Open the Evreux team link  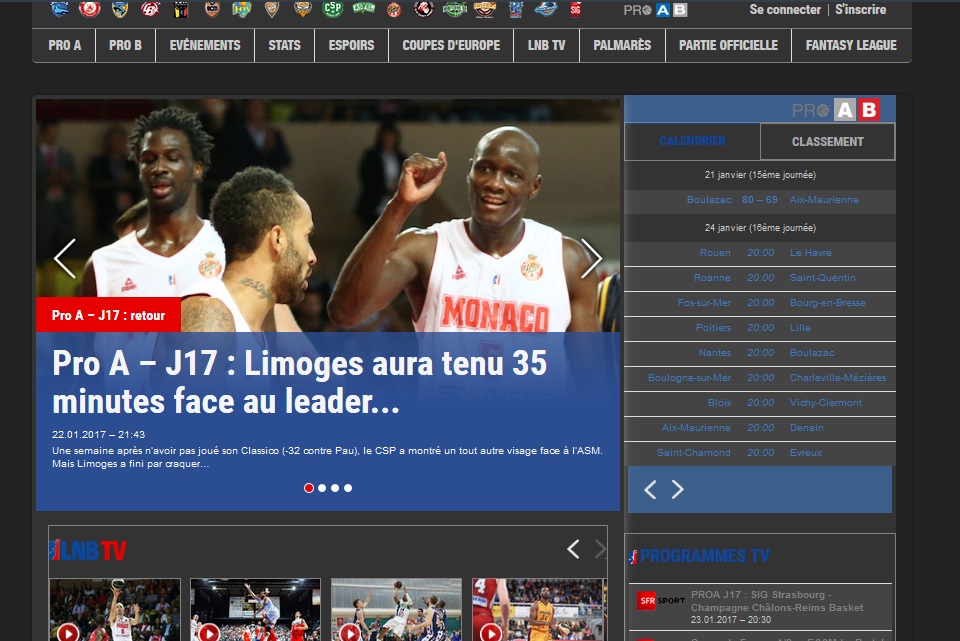806,452
